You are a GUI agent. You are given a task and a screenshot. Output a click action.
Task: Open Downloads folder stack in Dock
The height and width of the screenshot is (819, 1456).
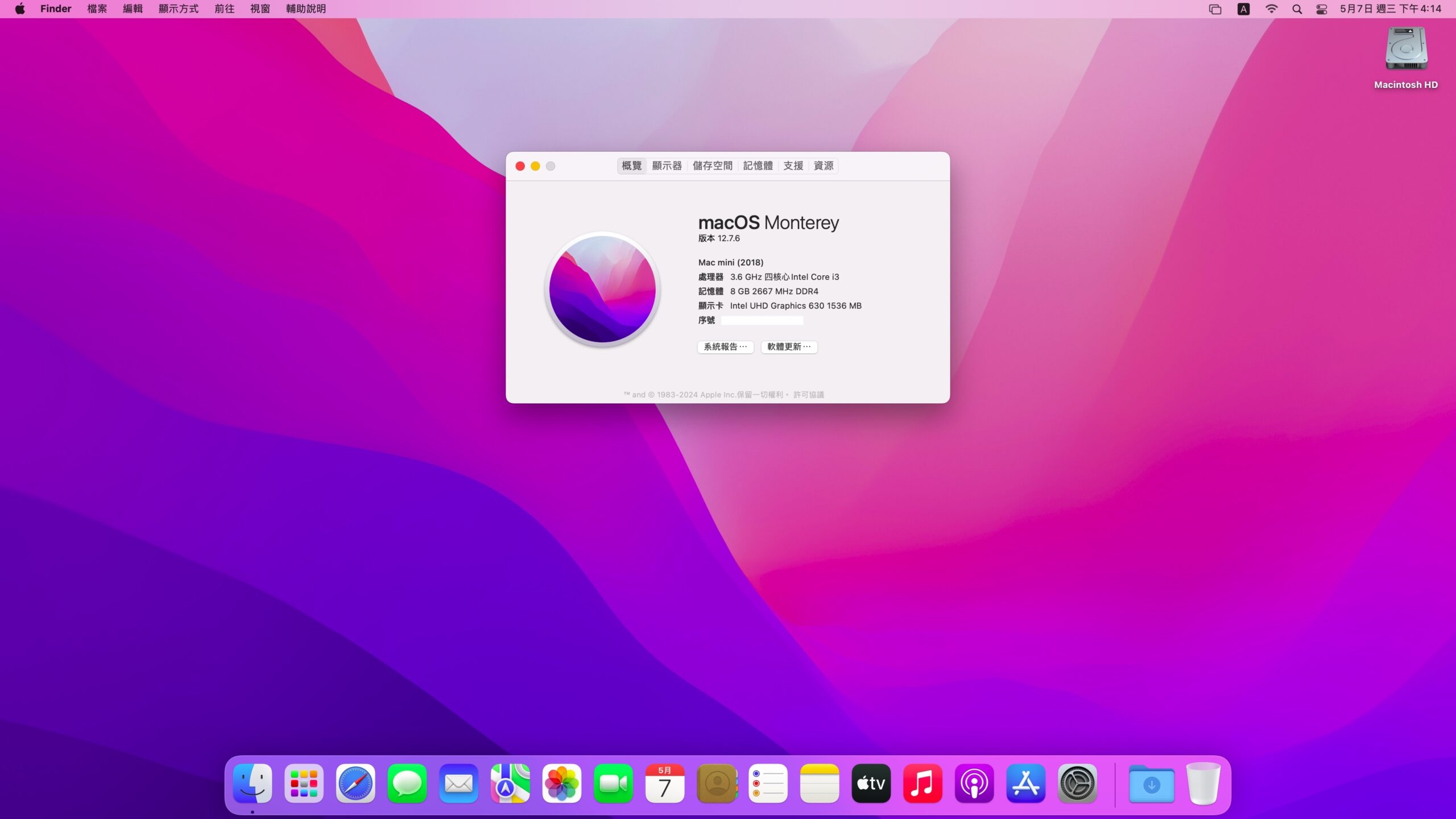(x=1152, y=783)
